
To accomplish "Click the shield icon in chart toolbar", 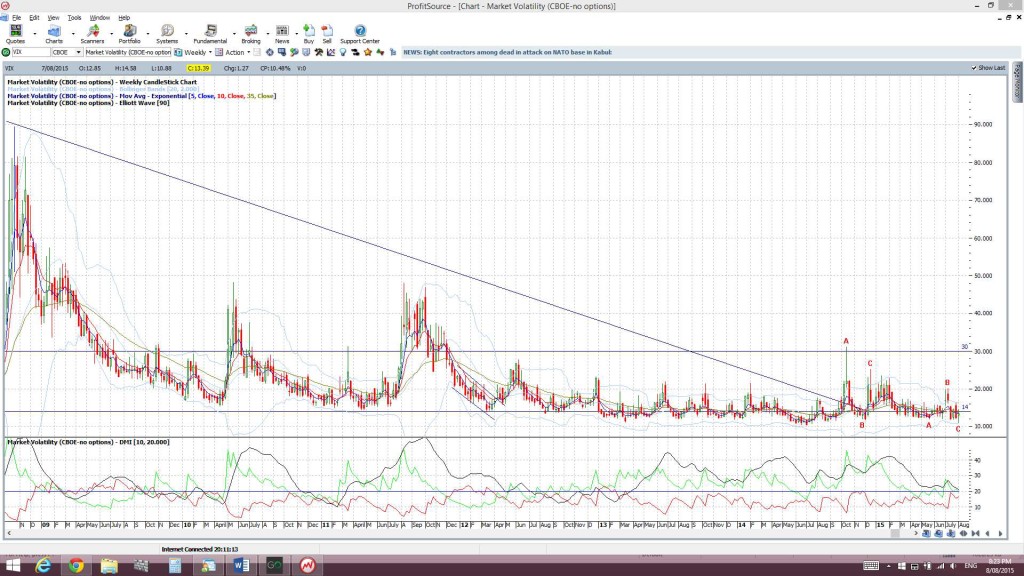I will click(x=306, y=52).
